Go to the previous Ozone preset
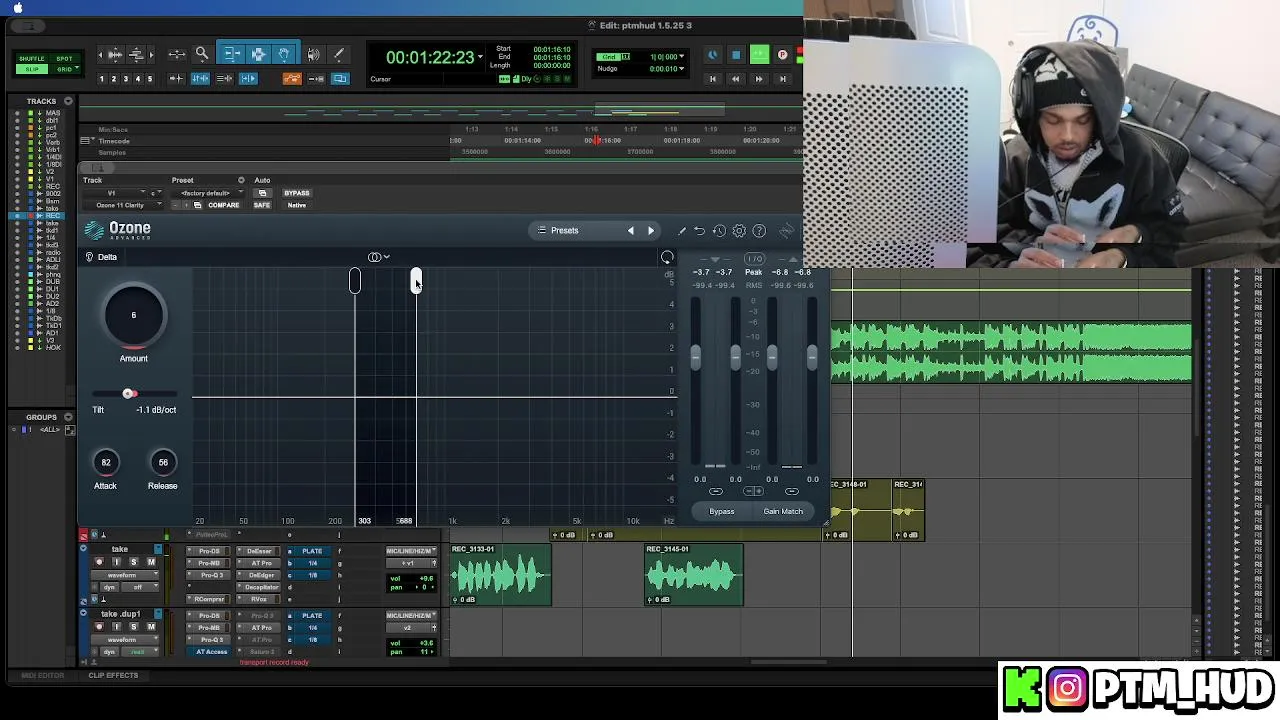This screenshot has width=1280, height=720. pos(630,231)
